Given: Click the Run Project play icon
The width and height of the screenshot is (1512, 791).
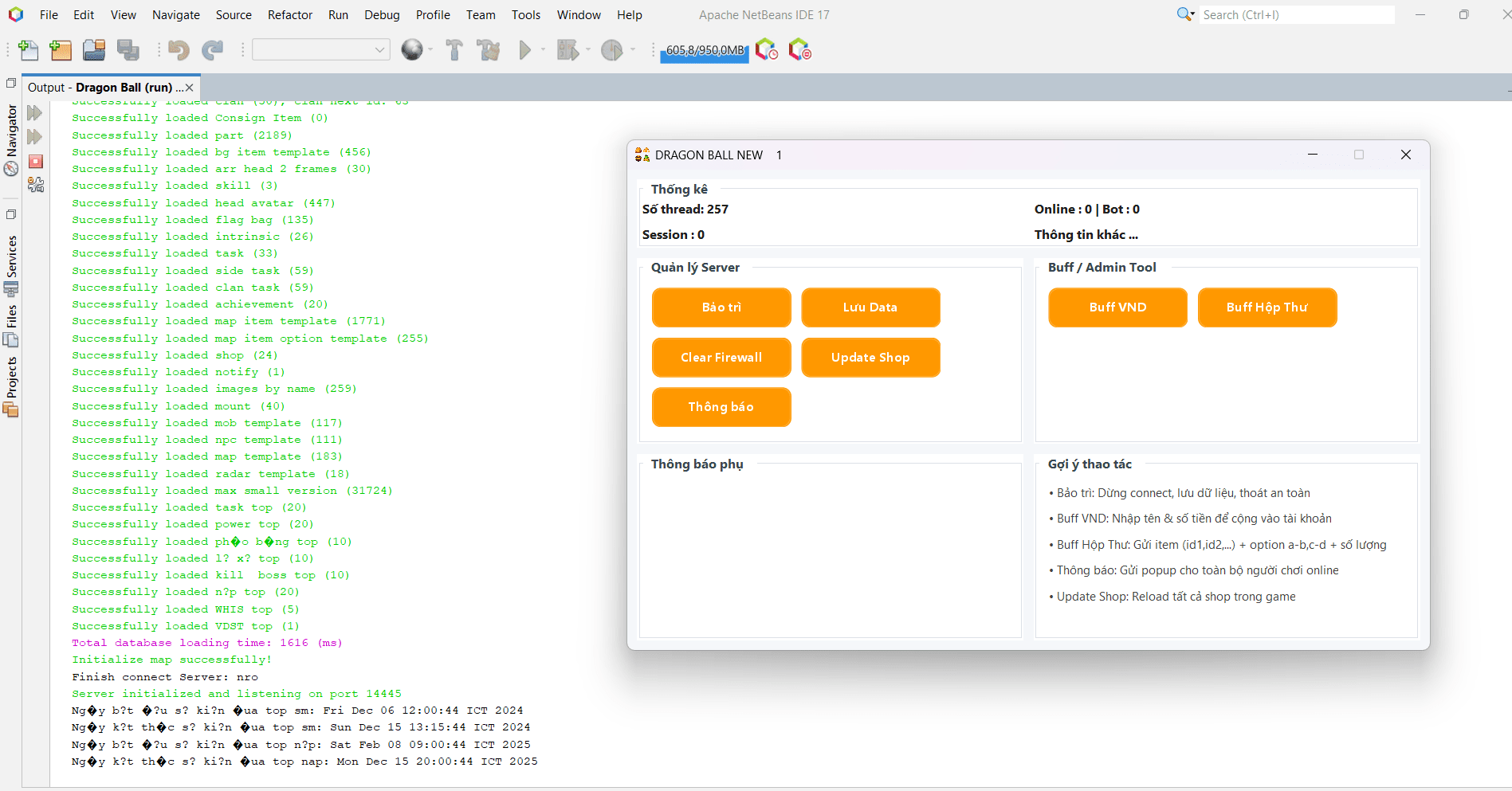Looking at the screenshot, I should click(x=524, y=50).
